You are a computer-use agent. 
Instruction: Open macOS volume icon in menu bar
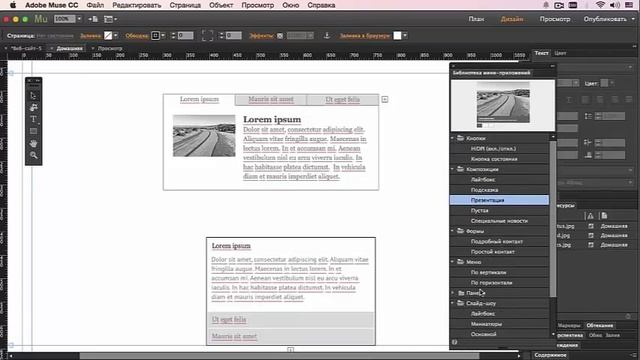tap(614, 5)
